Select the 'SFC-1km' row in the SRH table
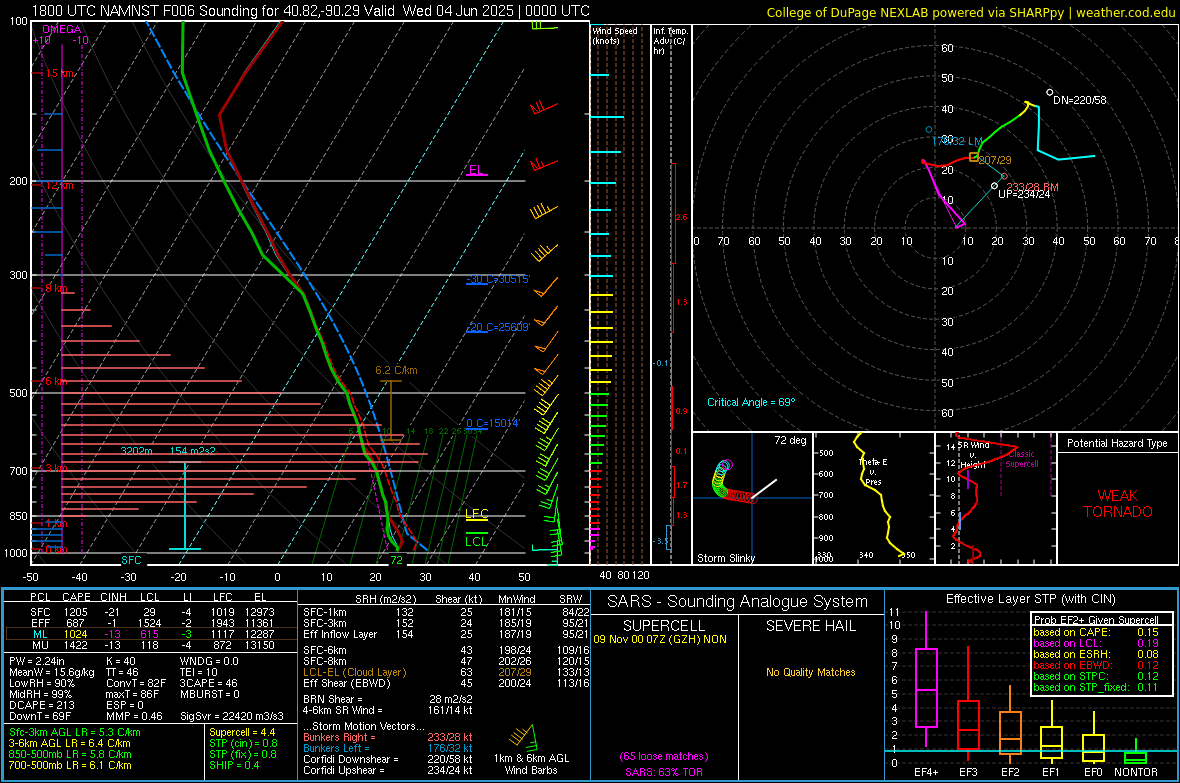This screenshot has height=783, width=1180. click(446, 612)
